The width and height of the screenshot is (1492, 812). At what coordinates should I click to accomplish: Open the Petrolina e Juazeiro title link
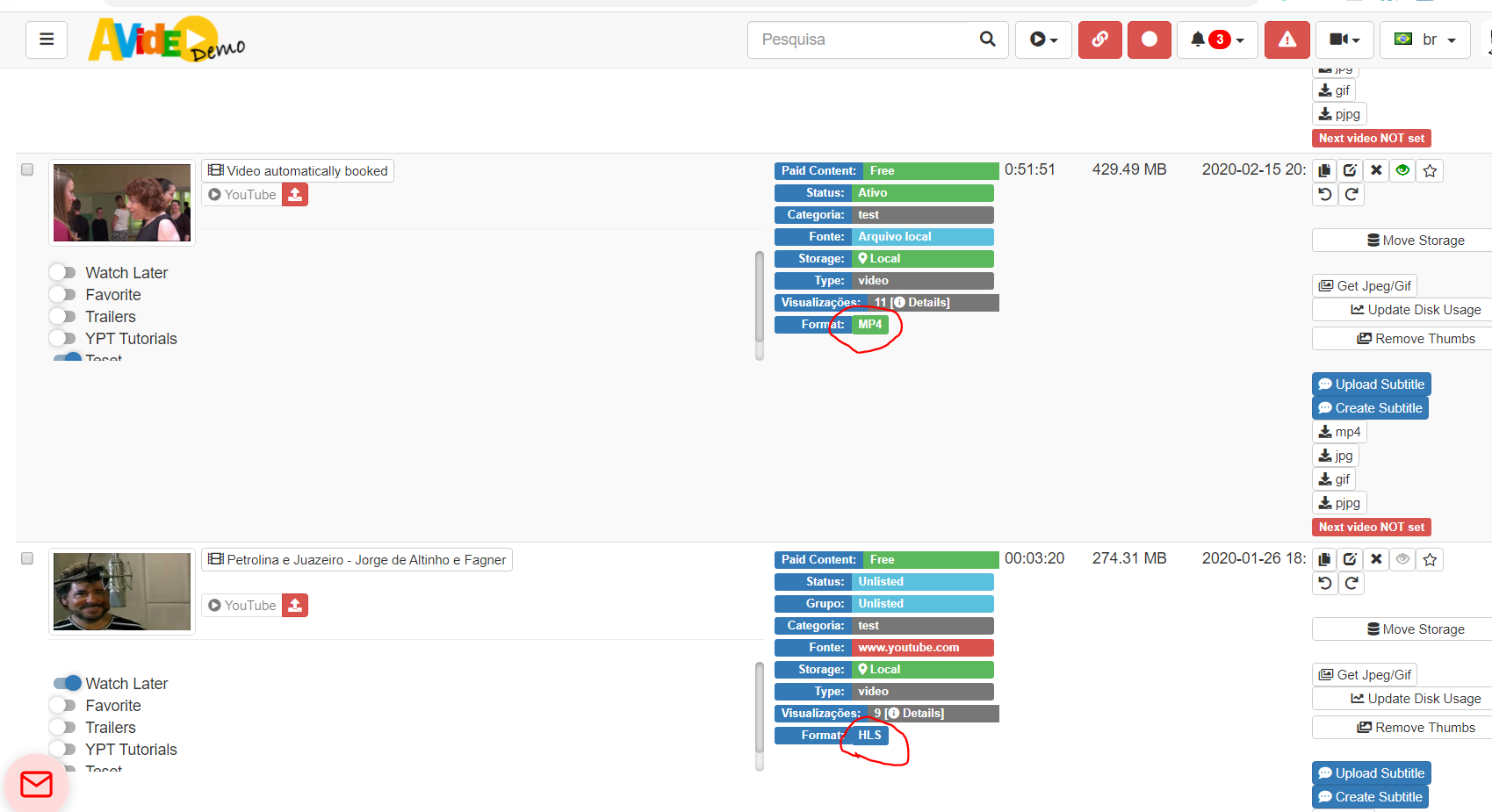tap(357, 559)
